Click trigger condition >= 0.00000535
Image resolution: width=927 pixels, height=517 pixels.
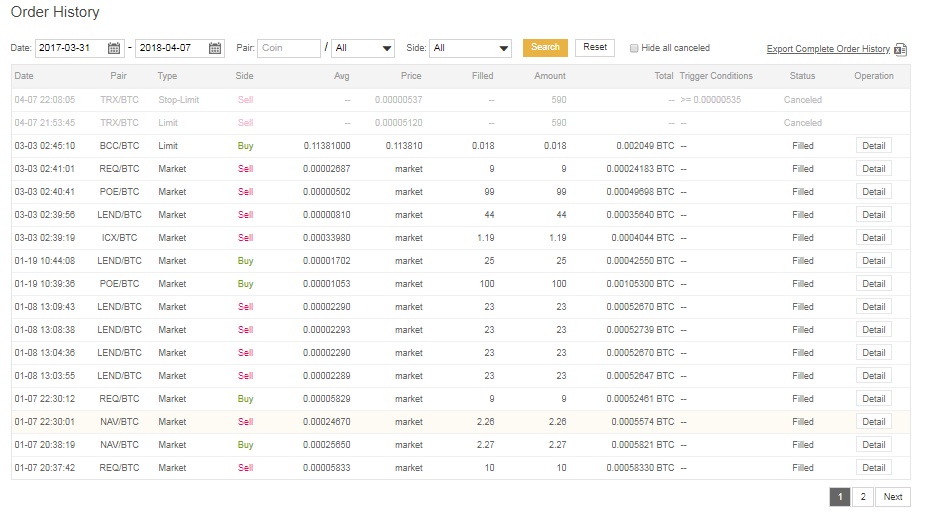pyautogui.click(x=710, y=100)
